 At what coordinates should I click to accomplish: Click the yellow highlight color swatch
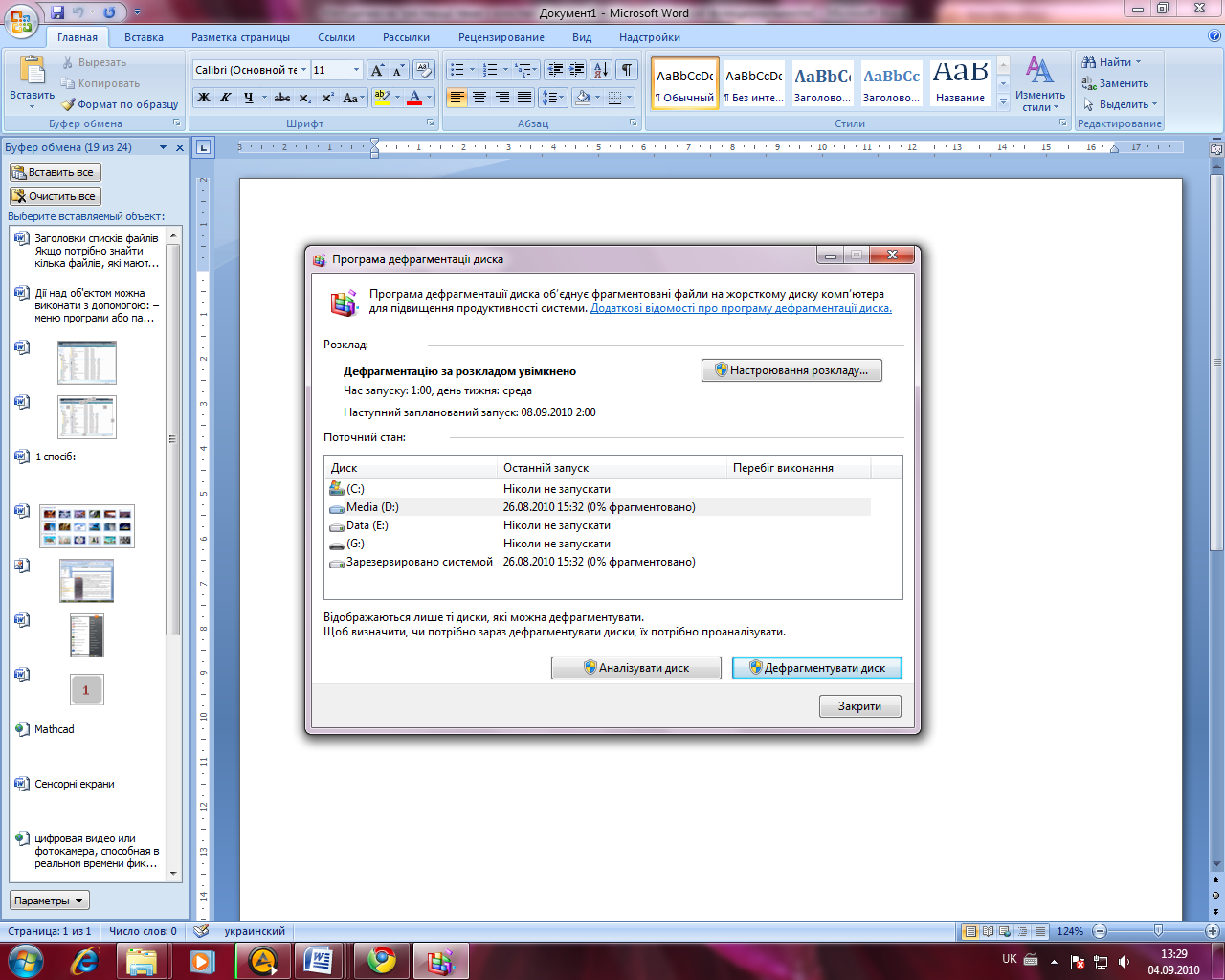[x=382, y=98]
